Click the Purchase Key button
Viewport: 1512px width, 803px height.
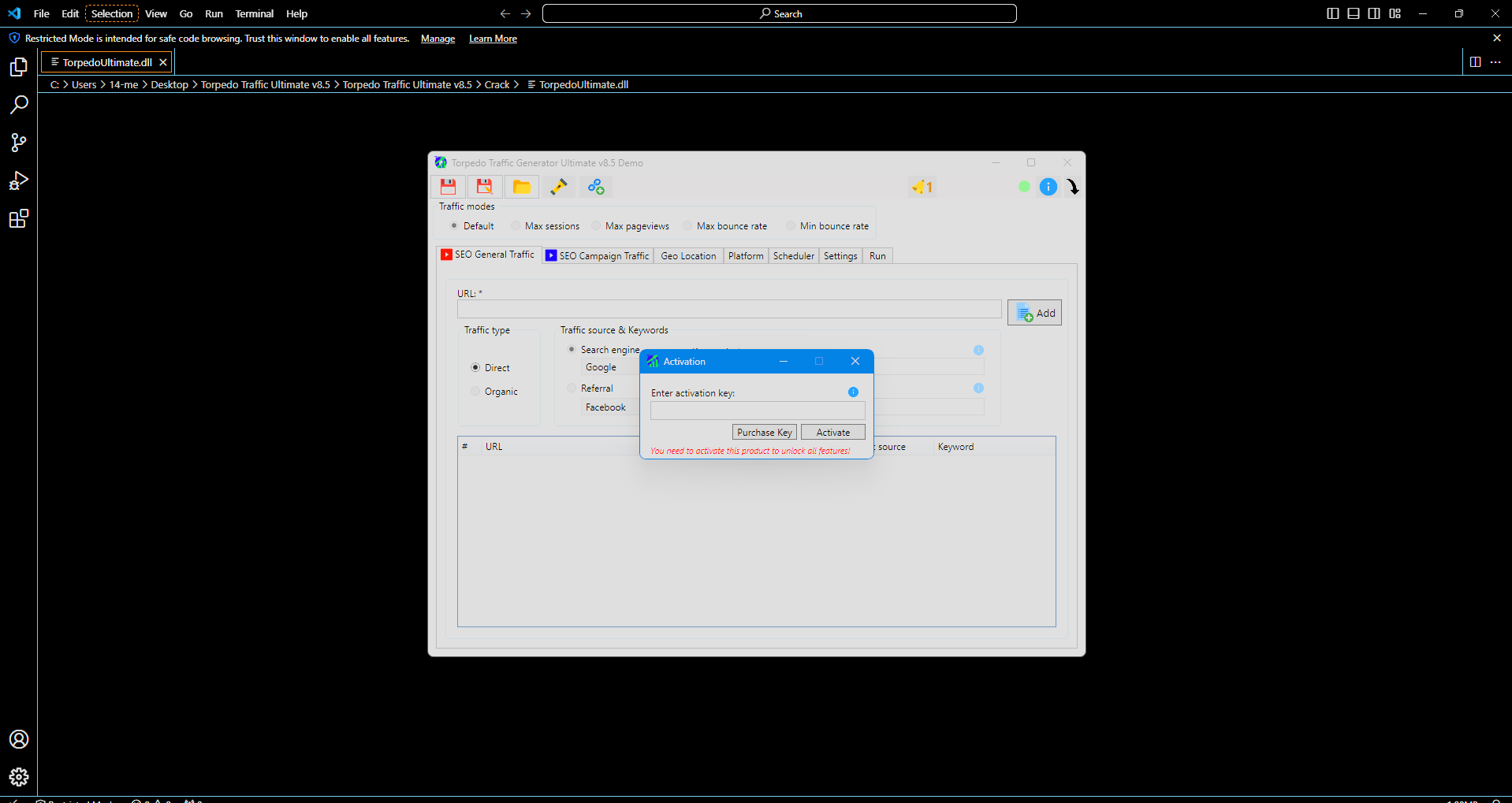coord(765,433)
